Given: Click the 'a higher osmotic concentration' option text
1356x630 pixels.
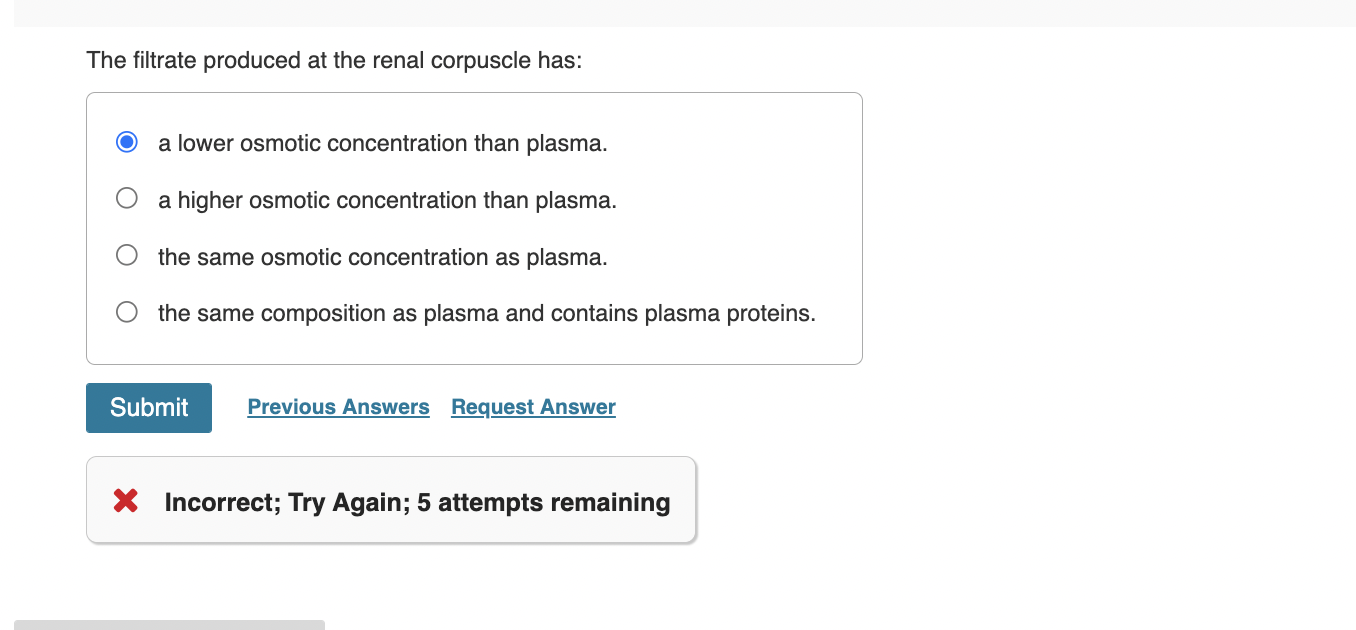Looking at the screenshot, I should (387, 200).
